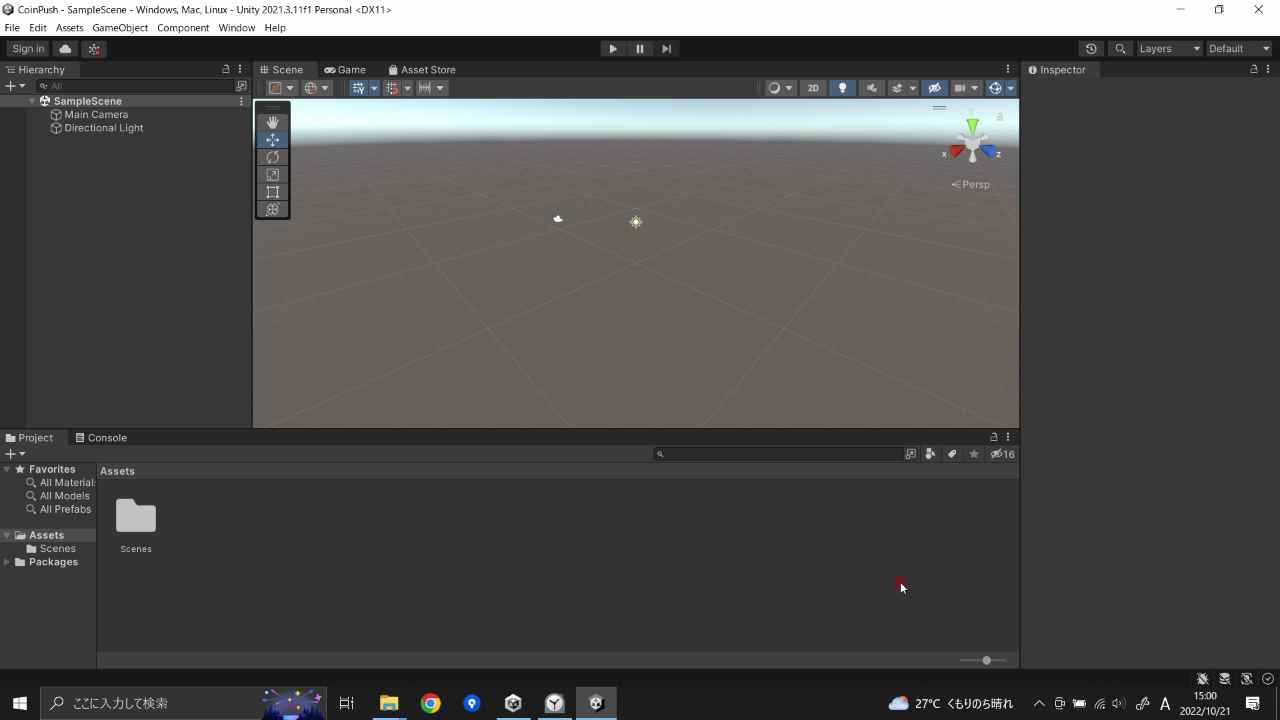Toggle scene audio mute
1280x720 pixels.
872,88
